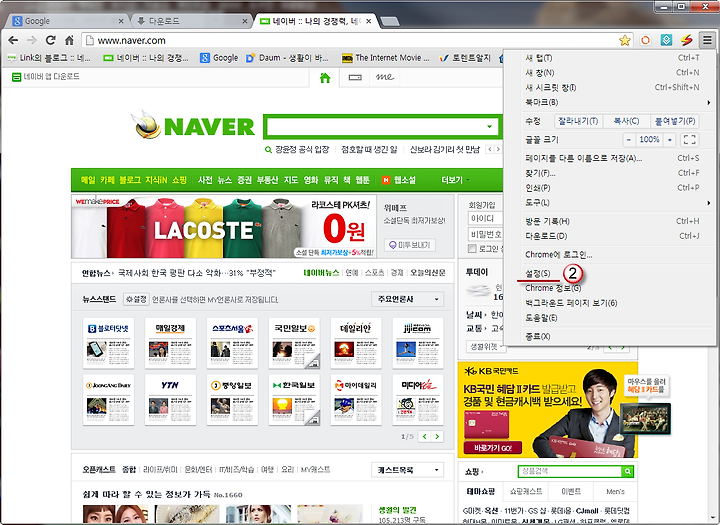The height and width of the screenshot is (525, 720).
Task: Click the orange circle extension icon
Action: (645, 40)
